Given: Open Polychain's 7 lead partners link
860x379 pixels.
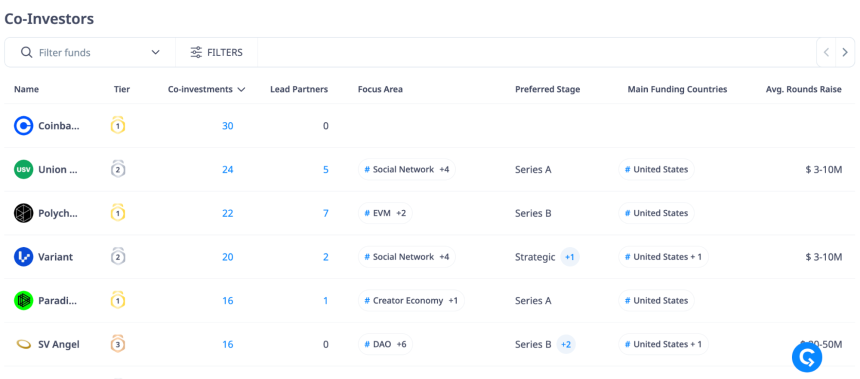Looking at the screenshot, I should coord(326,213).
